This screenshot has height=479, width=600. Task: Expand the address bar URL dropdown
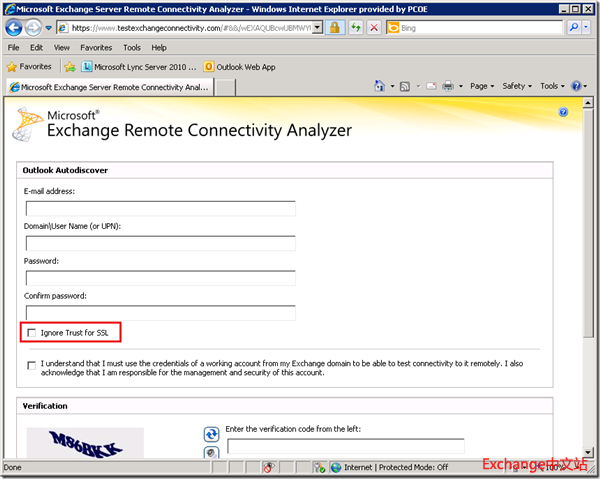318,28
